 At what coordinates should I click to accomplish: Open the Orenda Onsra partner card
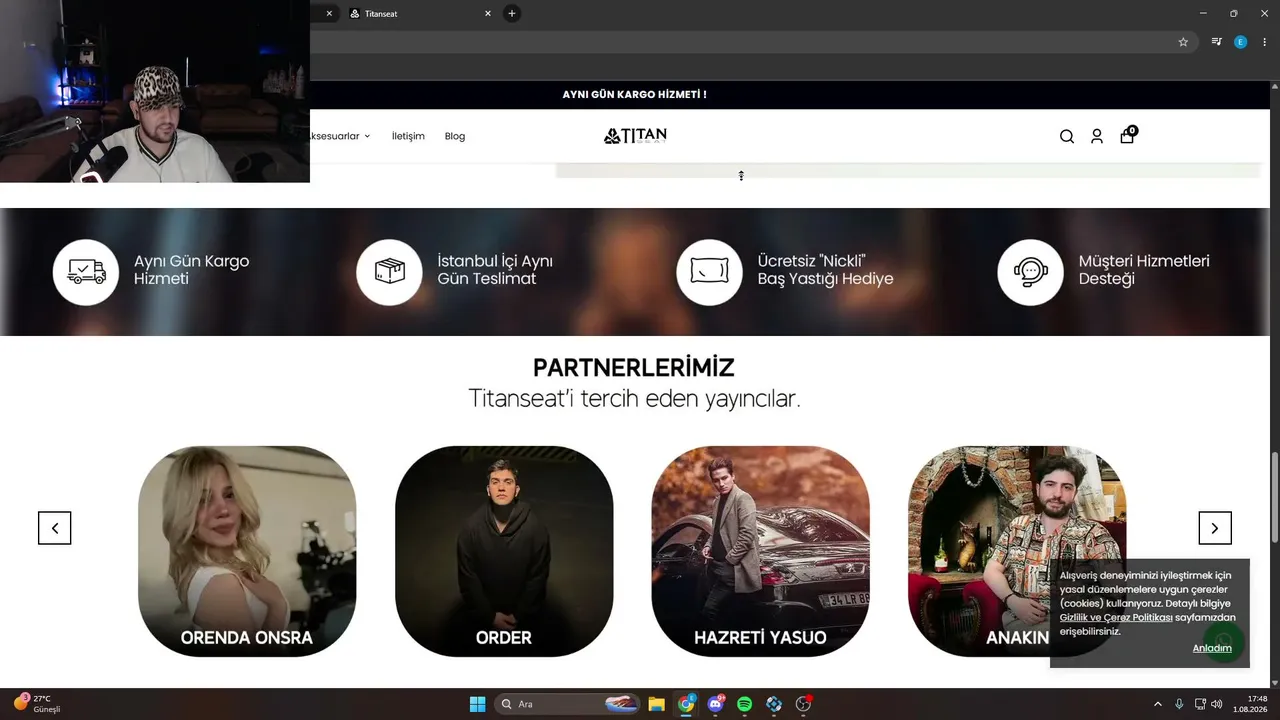247,551
